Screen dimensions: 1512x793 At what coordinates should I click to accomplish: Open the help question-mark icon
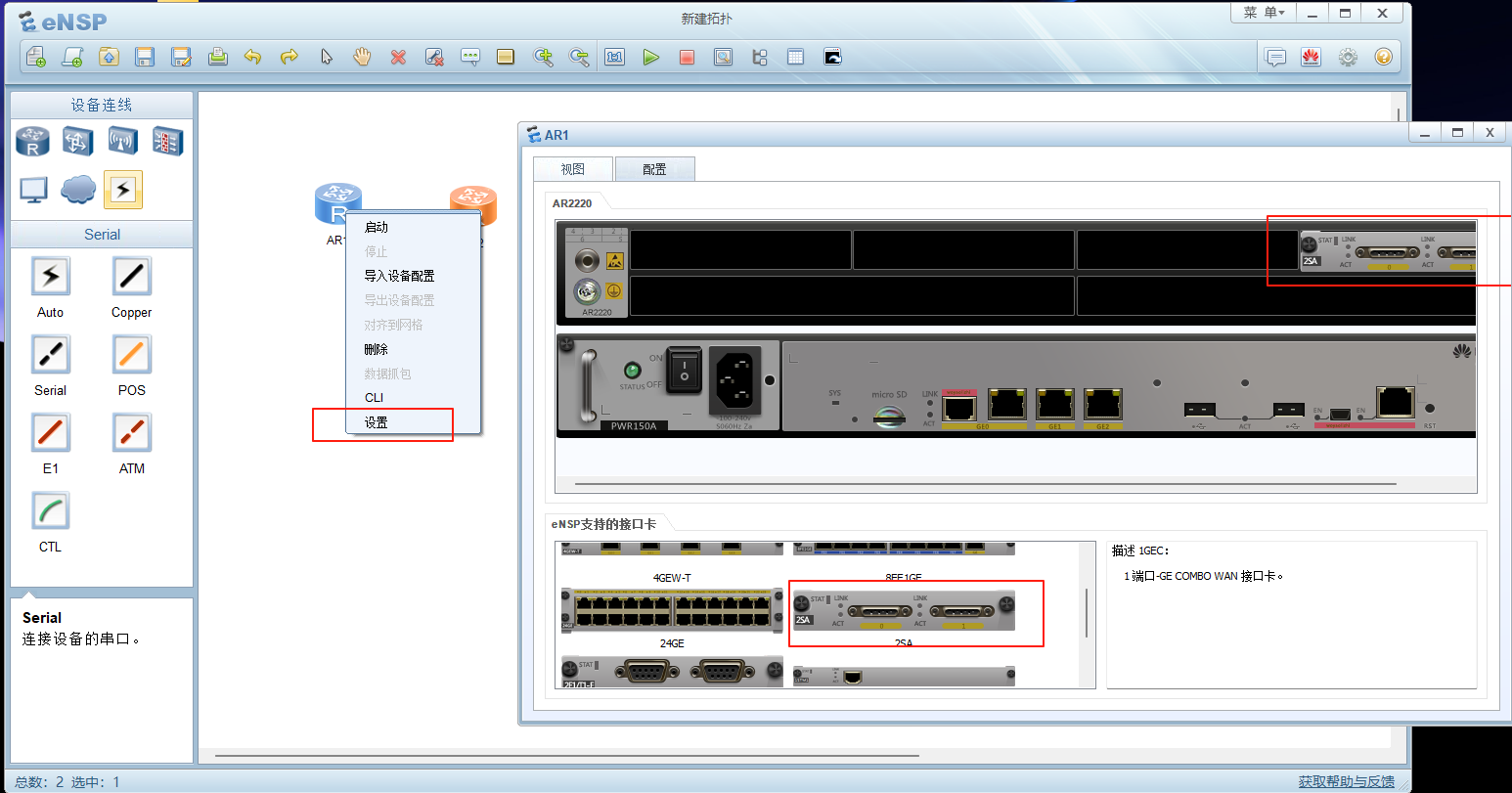[1383, 57]
